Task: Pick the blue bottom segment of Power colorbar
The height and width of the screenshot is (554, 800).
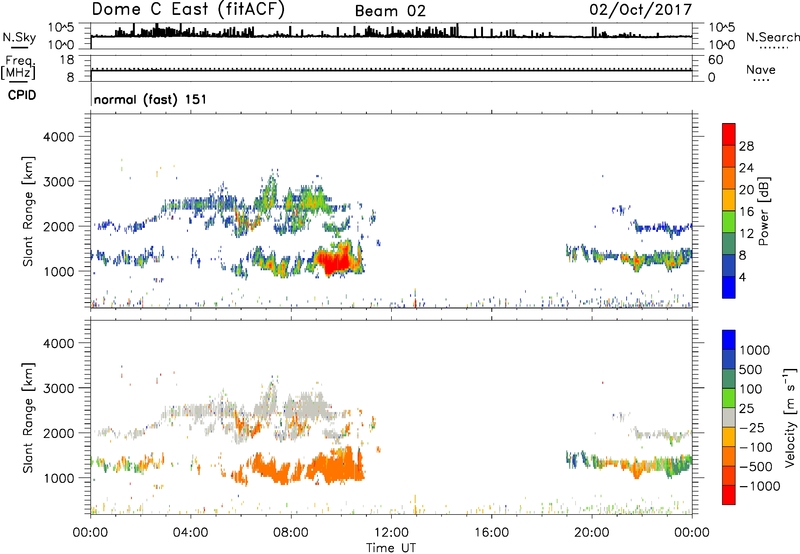Action: pos(729,287)
